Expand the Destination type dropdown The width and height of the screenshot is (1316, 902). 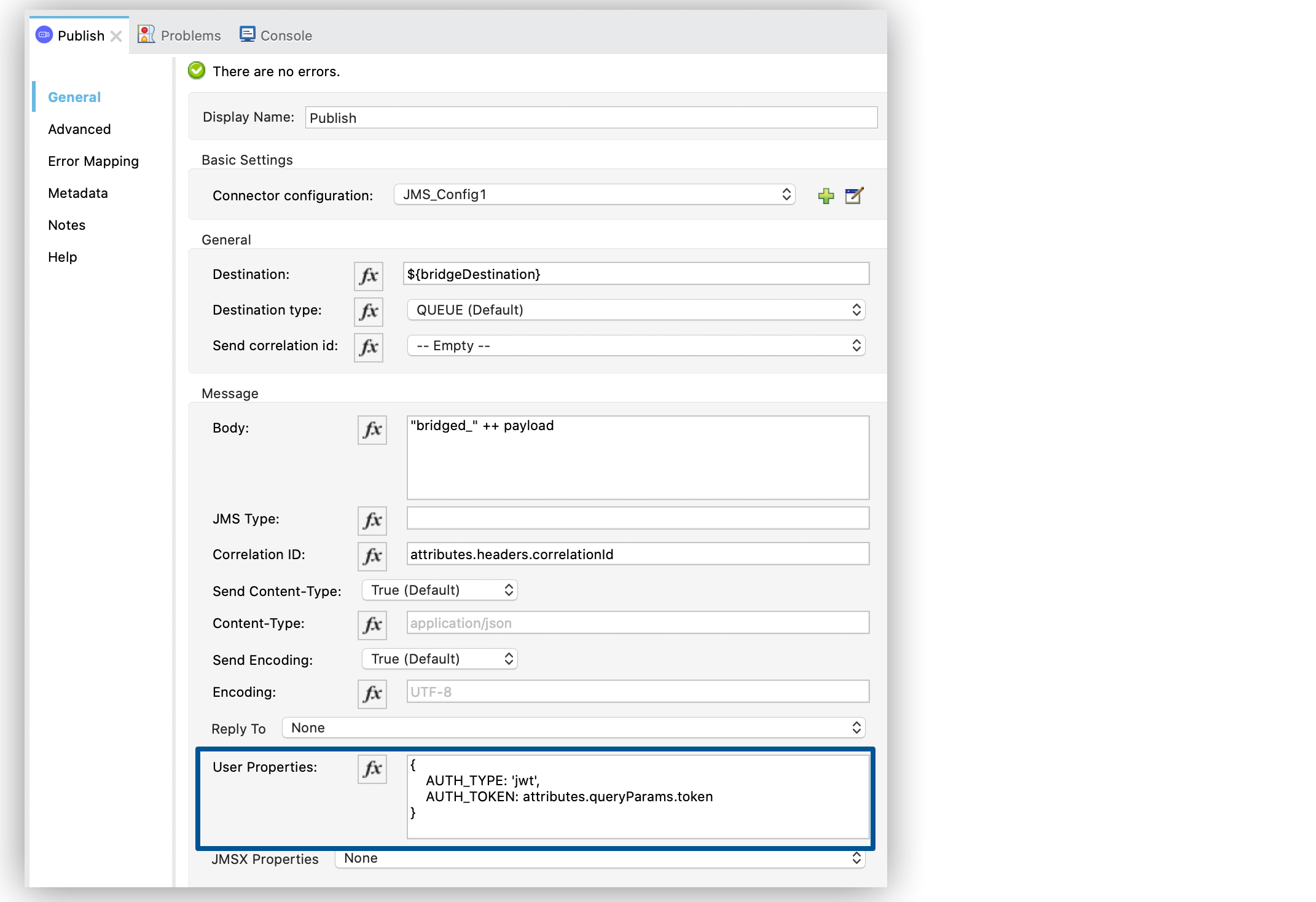coord(855,310)
